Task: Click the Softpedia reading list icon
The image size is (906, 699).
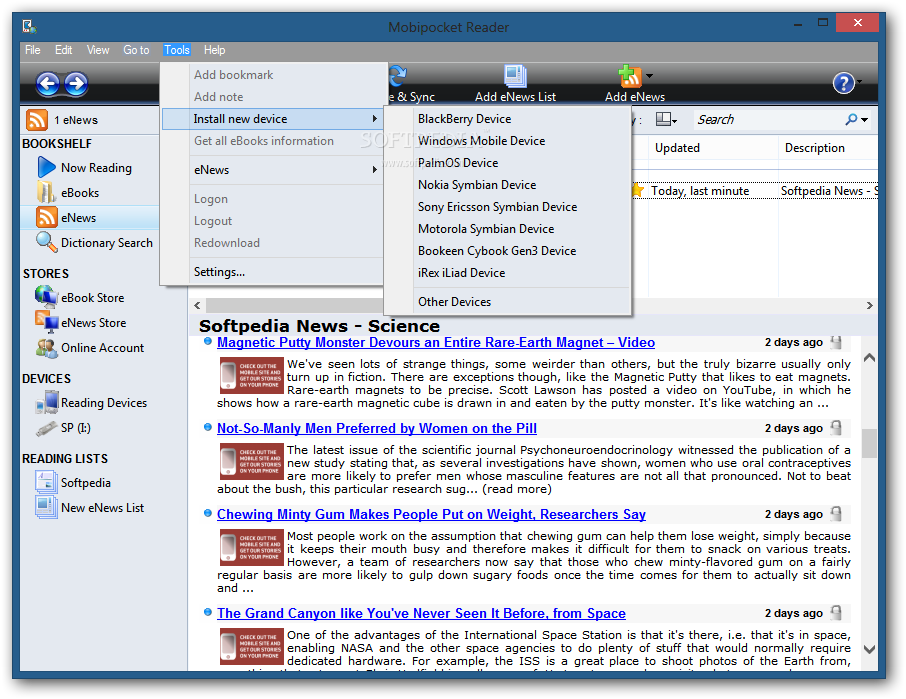Action: point(46,482)
